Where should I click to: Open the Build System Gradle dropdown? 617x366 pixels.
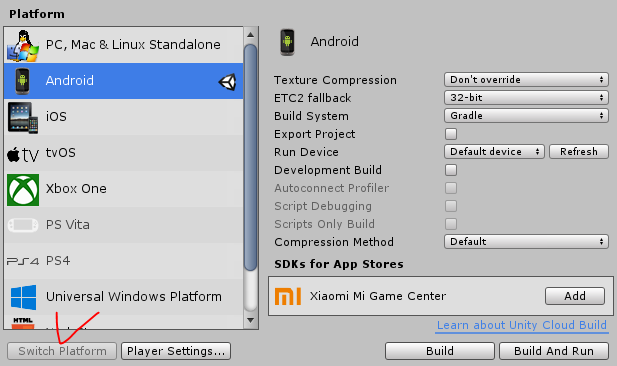[x=526, y=116]
